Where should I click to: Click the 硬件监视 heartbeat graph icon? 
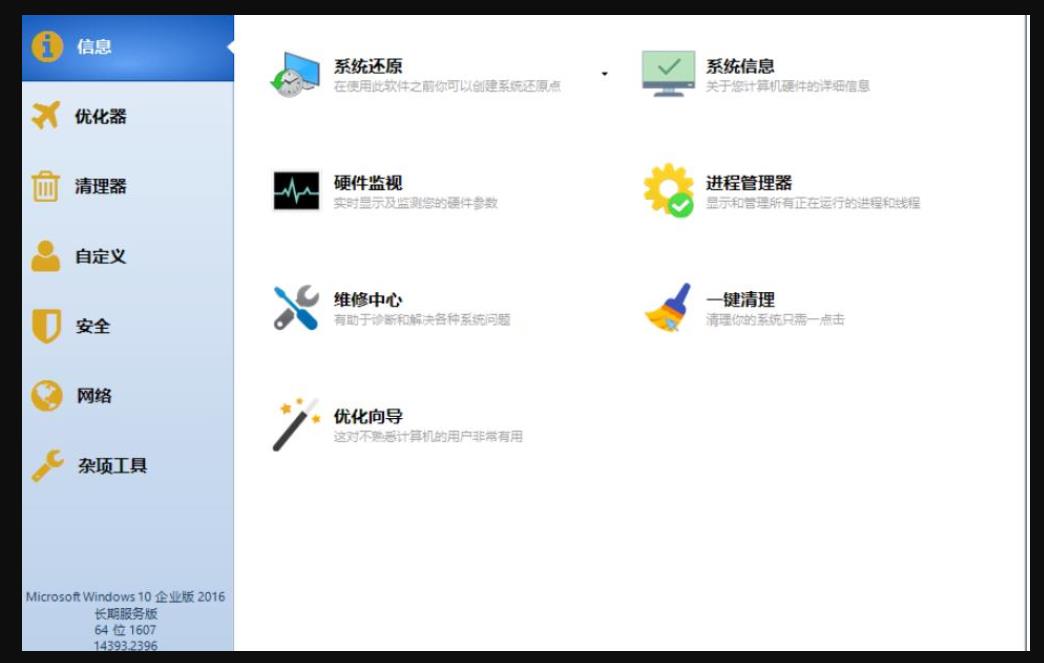pos(296,190)
